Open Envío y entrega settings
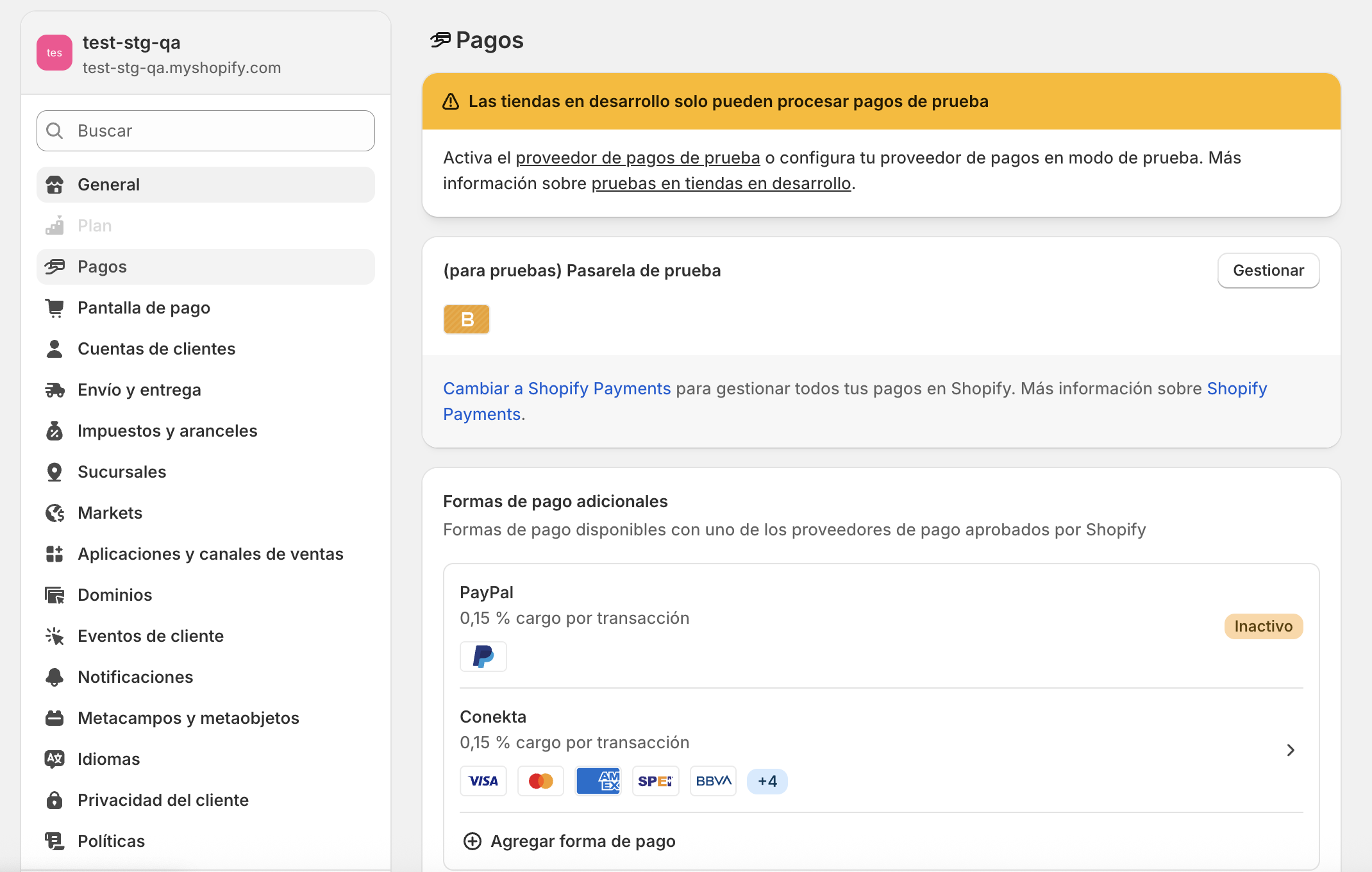1372x872 pixels. pos(206,390)
